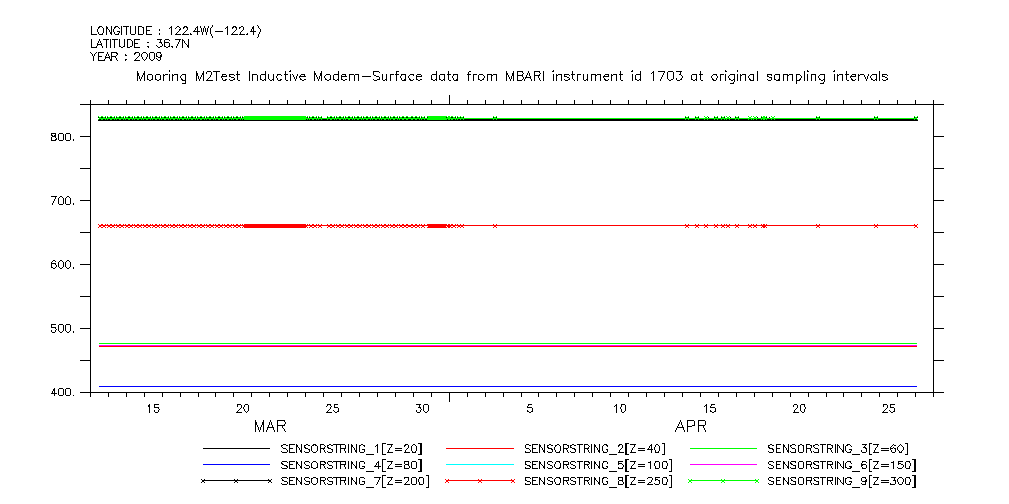The width and height of the screenshot is (1009, 504).
Task: Click the SENSORSTRING_1[Z=20] legend label
Action: pos(359,449)
